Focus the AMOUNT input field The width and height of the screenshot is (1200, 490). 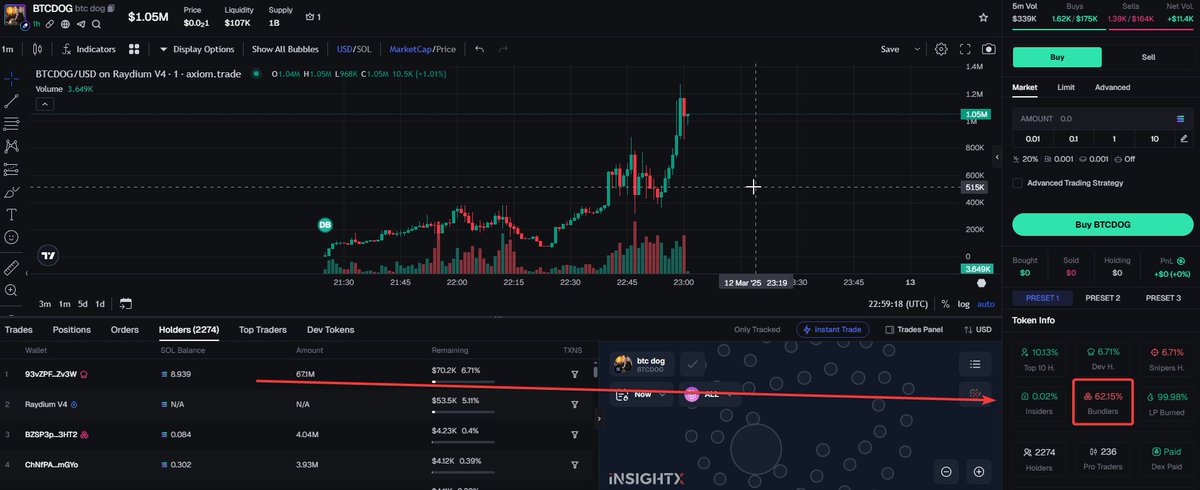pyautogui.click(x=1101, y=118)
